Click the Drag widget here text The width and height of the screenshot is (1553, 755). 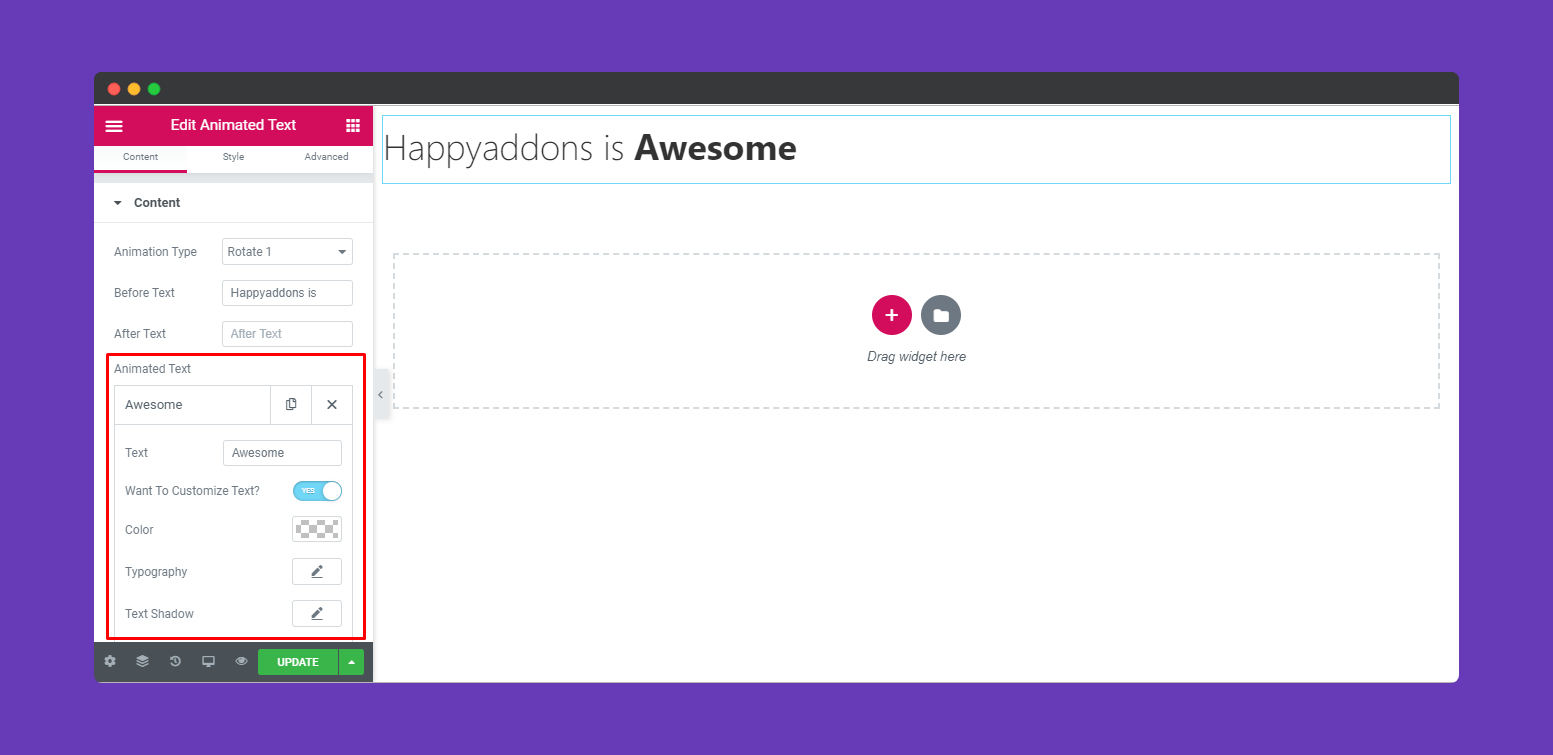tap(916, 357)
